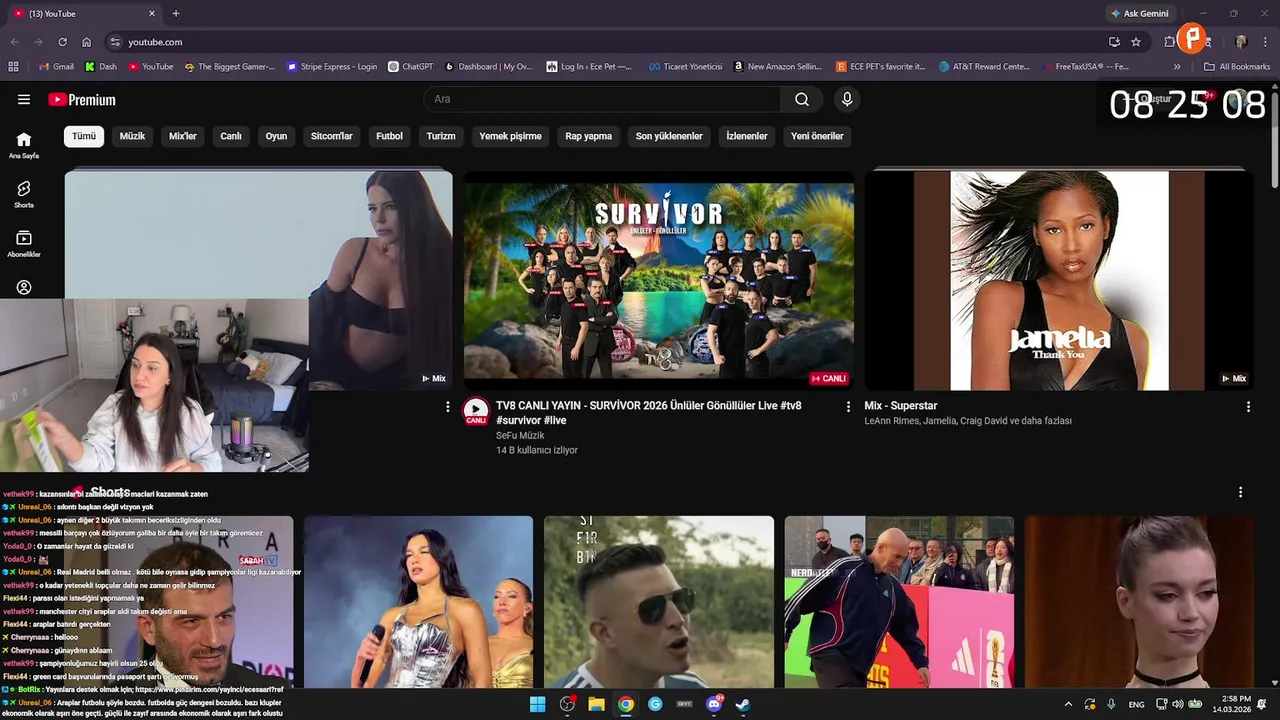Open Chrome's three-dot menu
This screenshot has height=720, width=1280.
tap(1266, 42)
